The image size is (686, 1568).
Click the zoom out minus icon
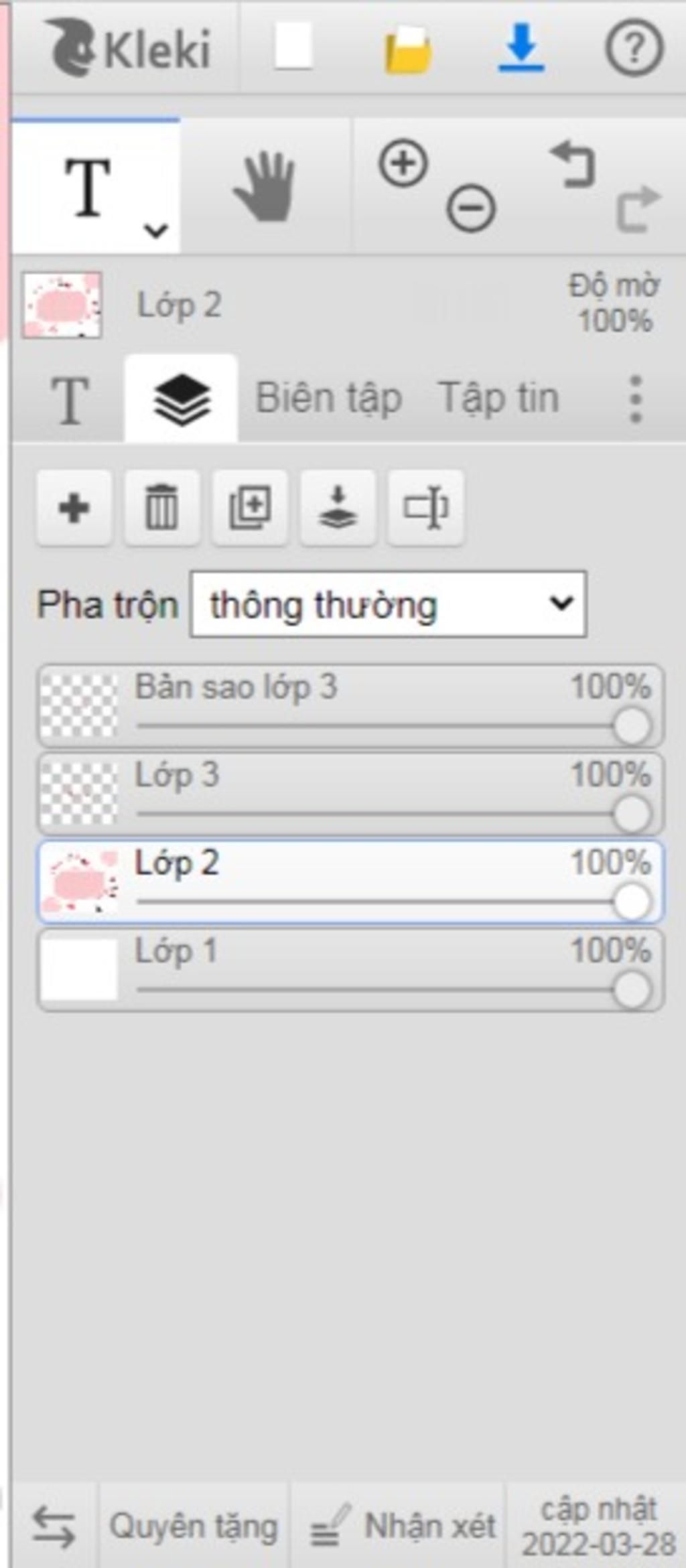coord(472,208)
